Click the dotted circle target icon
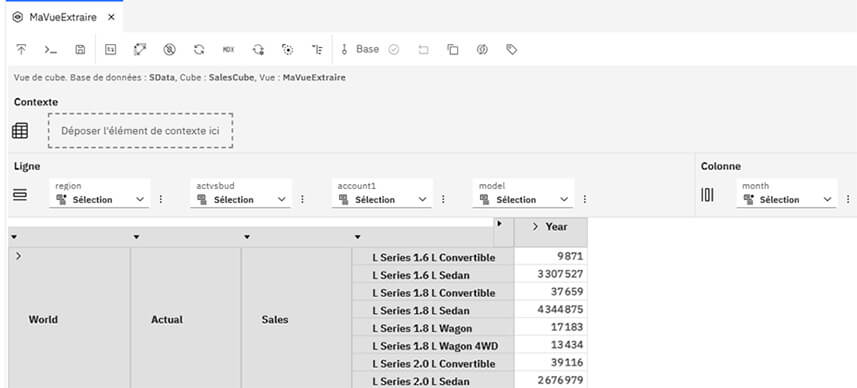 pyautogui.click(x=287, y=50)
